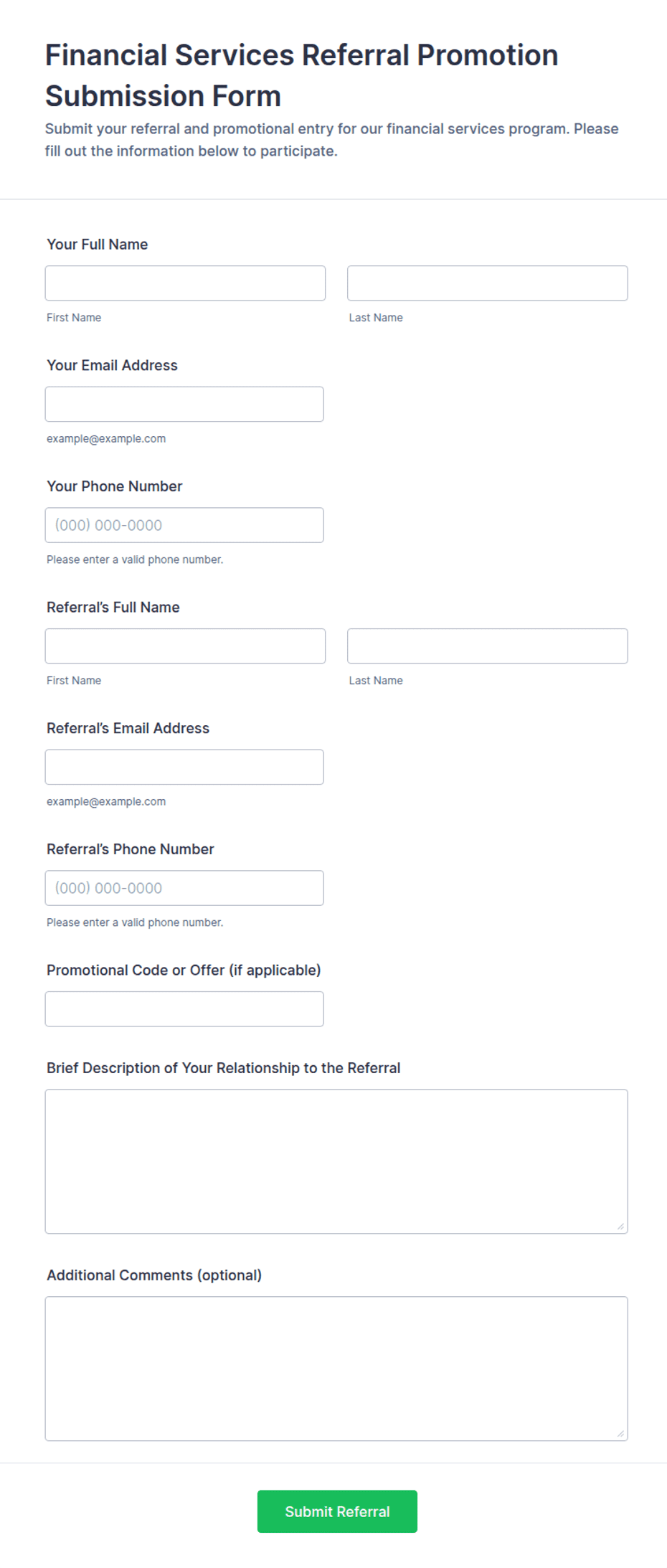Viewport: 667px width, 1568px height.
Task: Focus the Your Email Address input
Action: coord(184,405)
